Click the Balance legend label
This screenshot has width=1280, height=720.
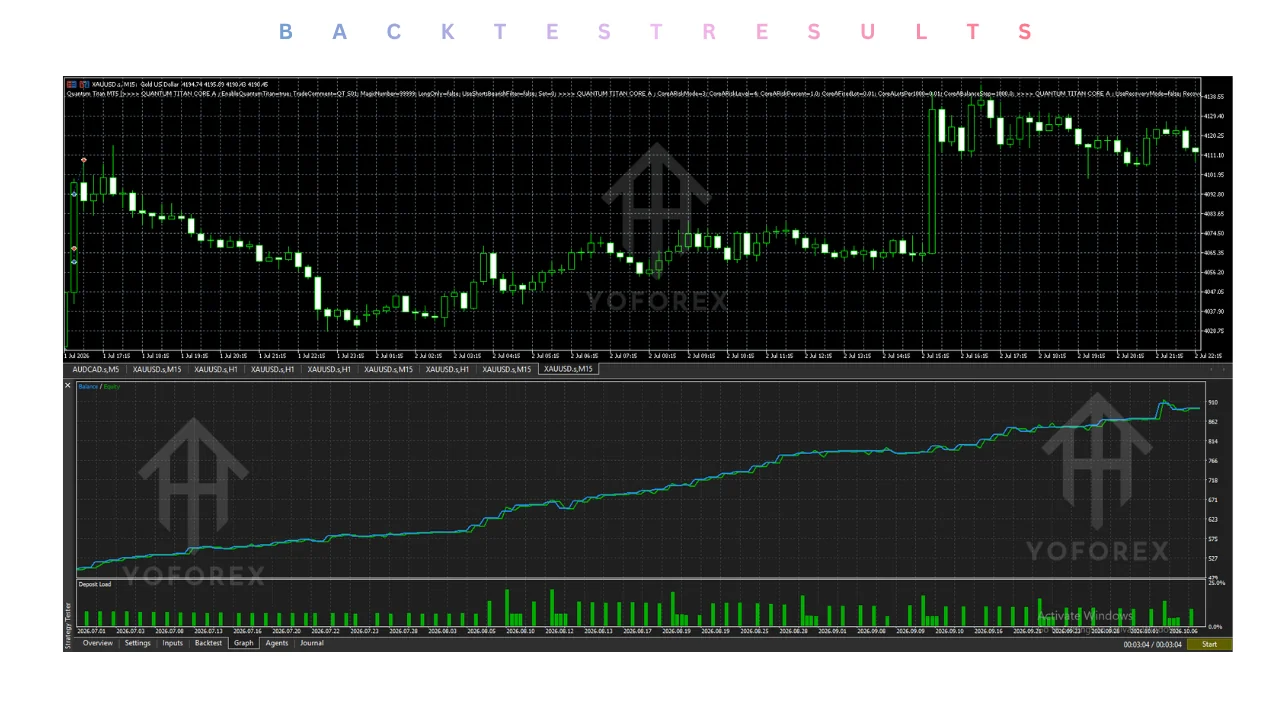click(x=88, y=386)
